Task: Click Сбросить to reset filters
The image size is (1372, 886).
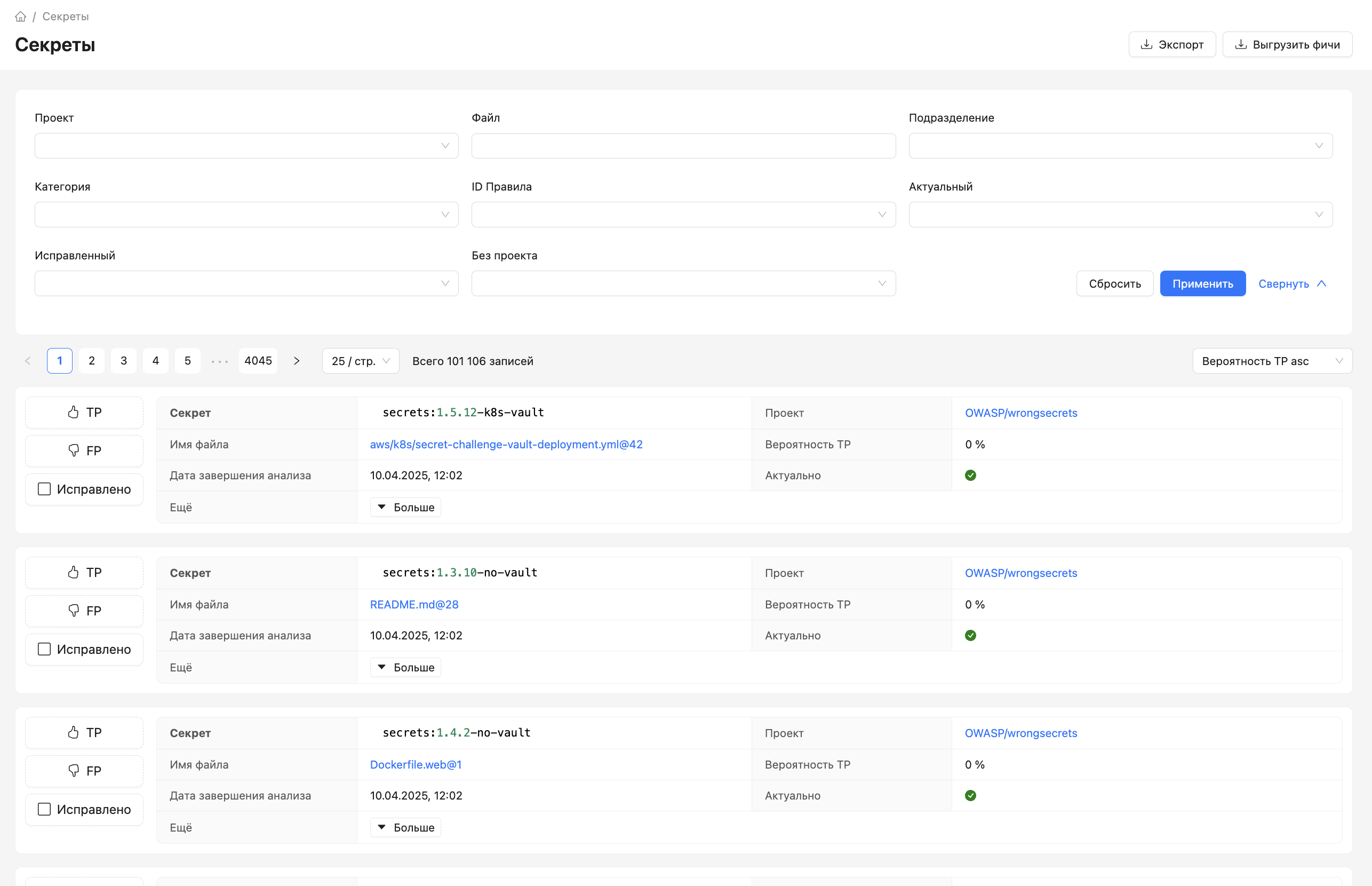Action: pos(1114,283)
